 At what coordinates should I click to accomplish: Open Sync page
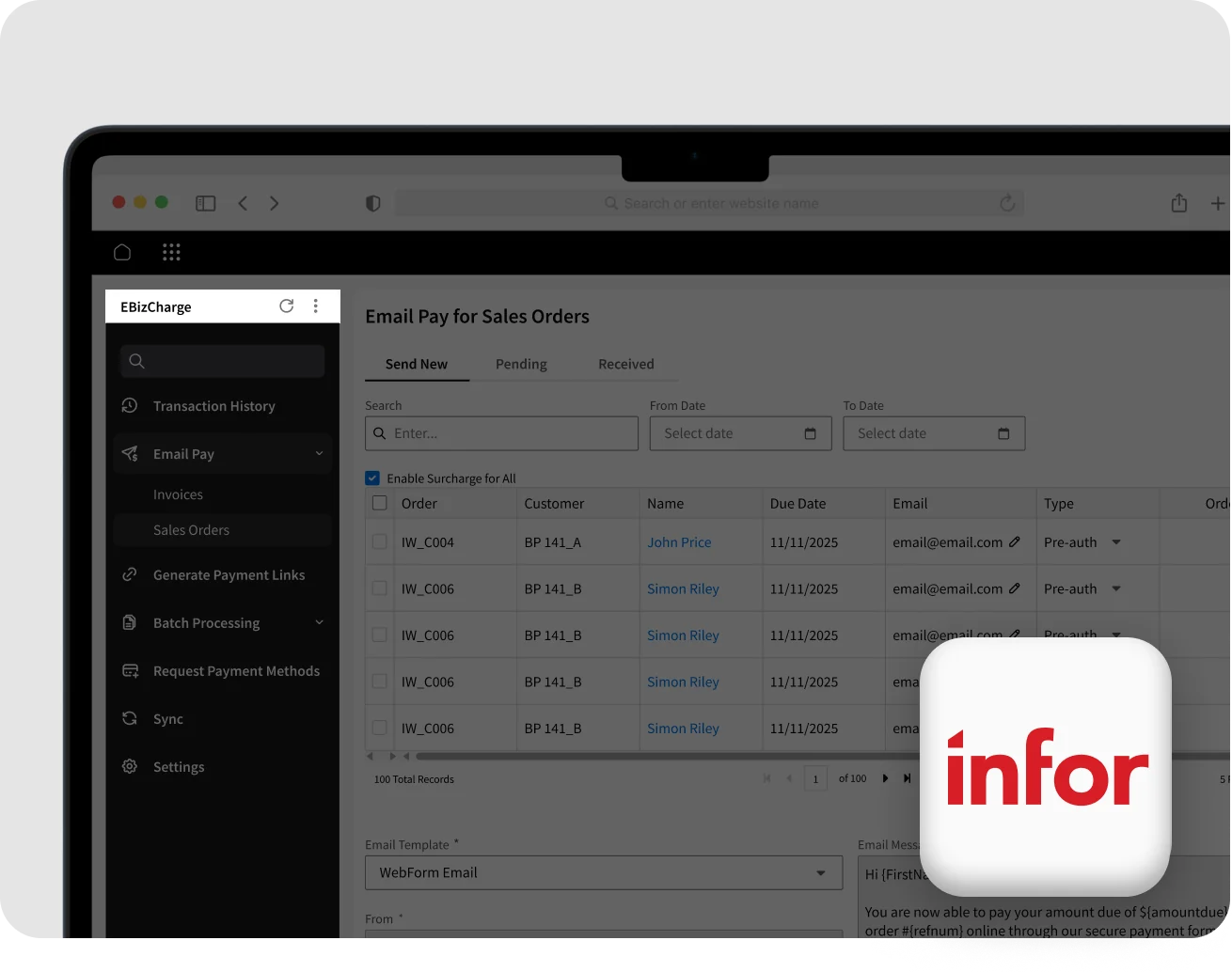point(168,719)
